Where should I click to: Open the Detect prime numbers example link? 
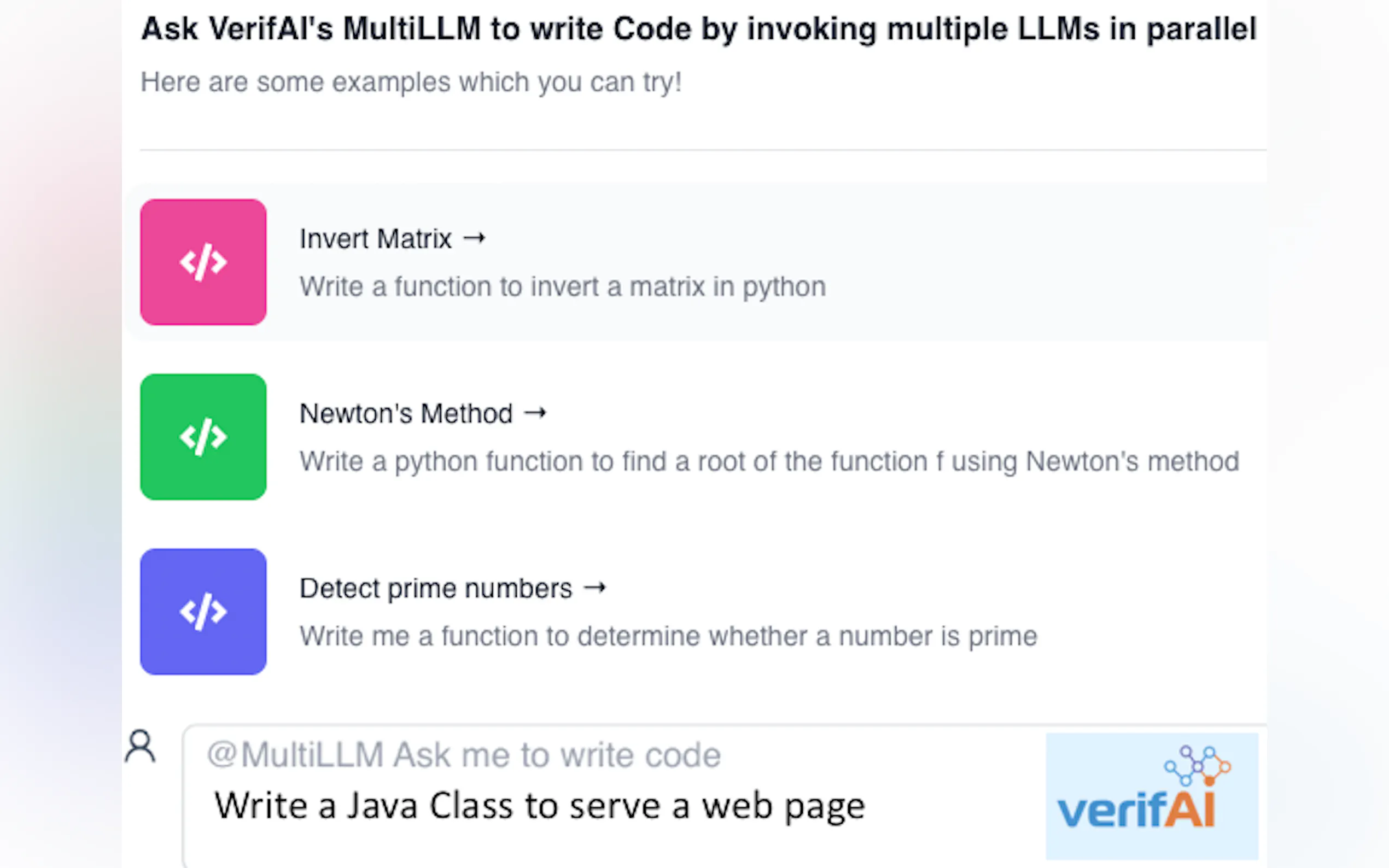[x=436, y=589]
